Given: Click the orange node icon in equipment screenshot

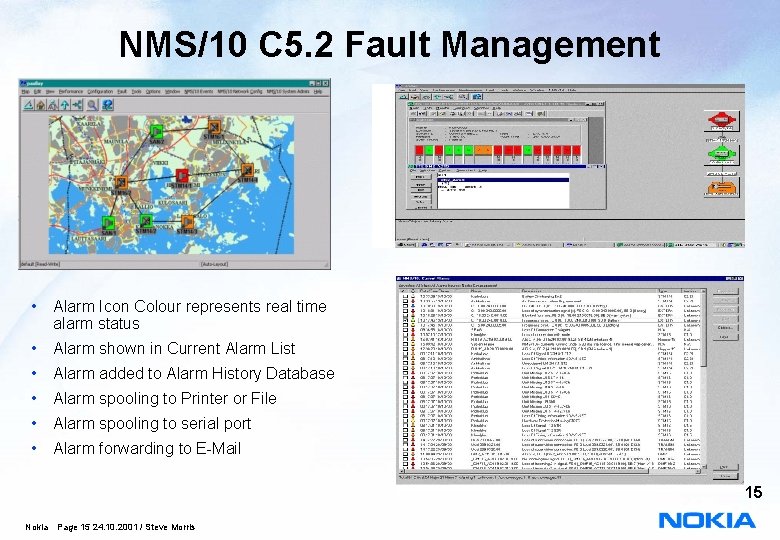Looking at the screenshot, I should 722,187.
